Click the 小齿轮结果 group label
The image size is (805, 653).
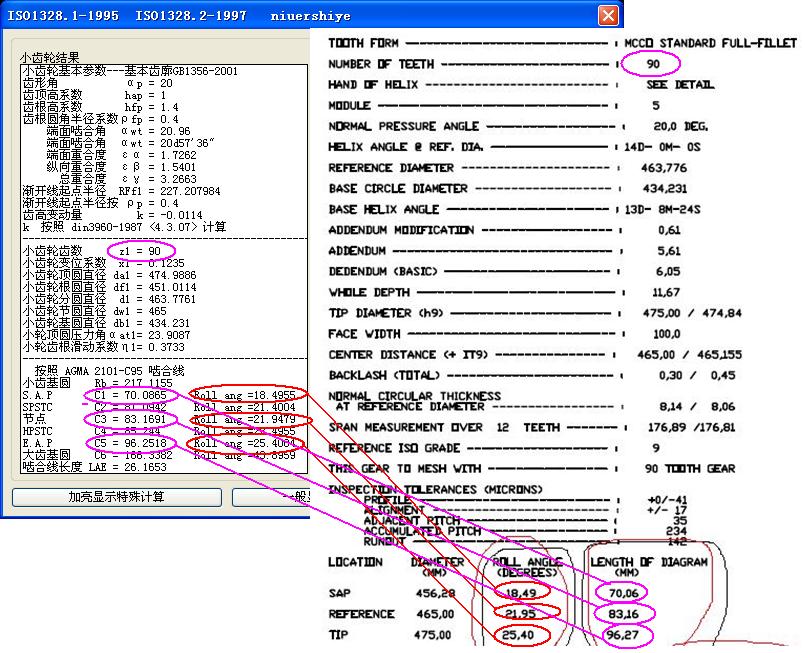[50, 57]
